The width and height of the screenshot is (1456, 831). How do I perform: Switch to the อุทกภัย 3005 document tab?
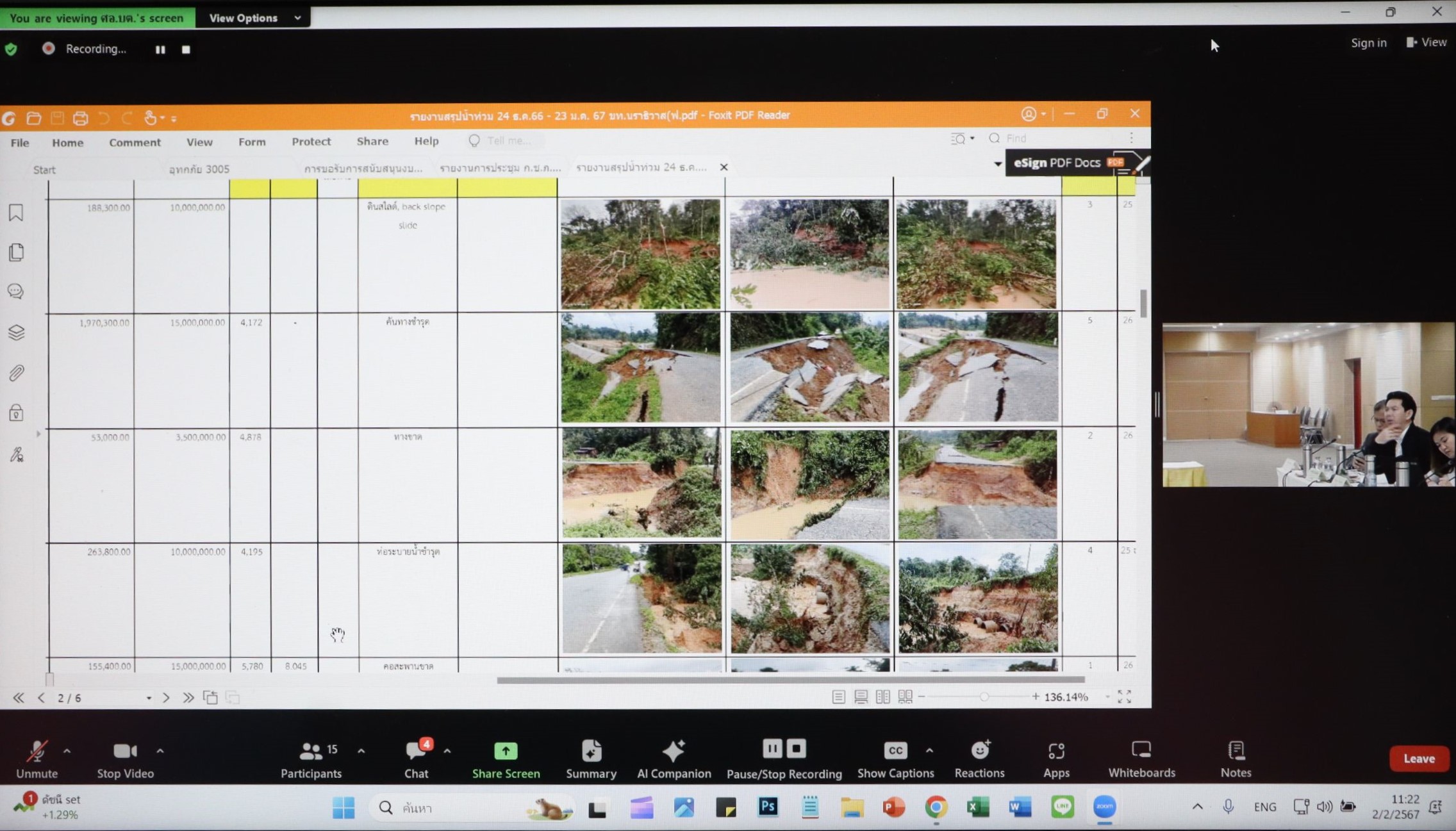(199, 169)
